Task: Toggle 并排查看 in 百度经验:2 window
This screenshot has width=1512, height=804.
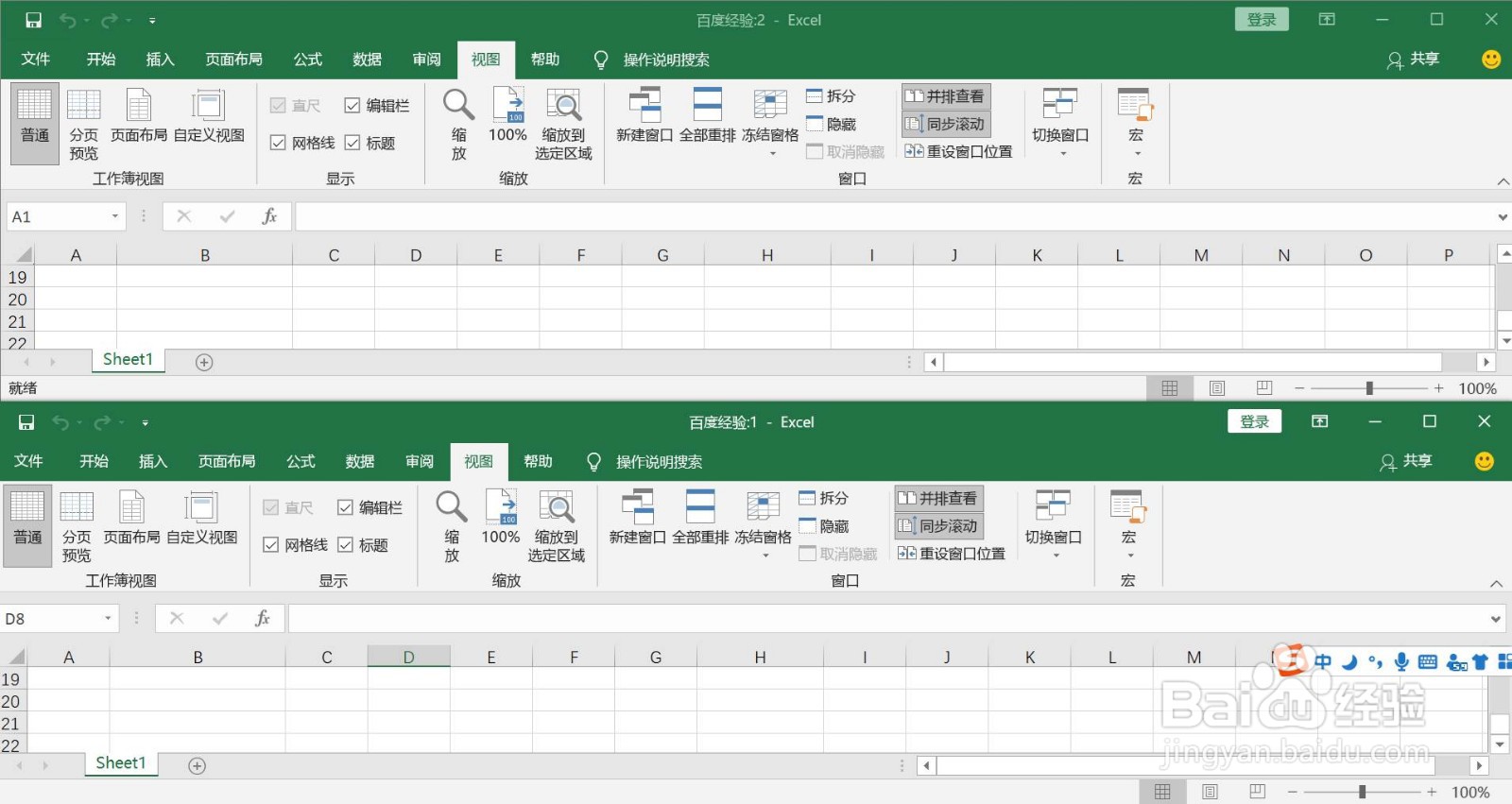Action: click(x=946, y=95)
